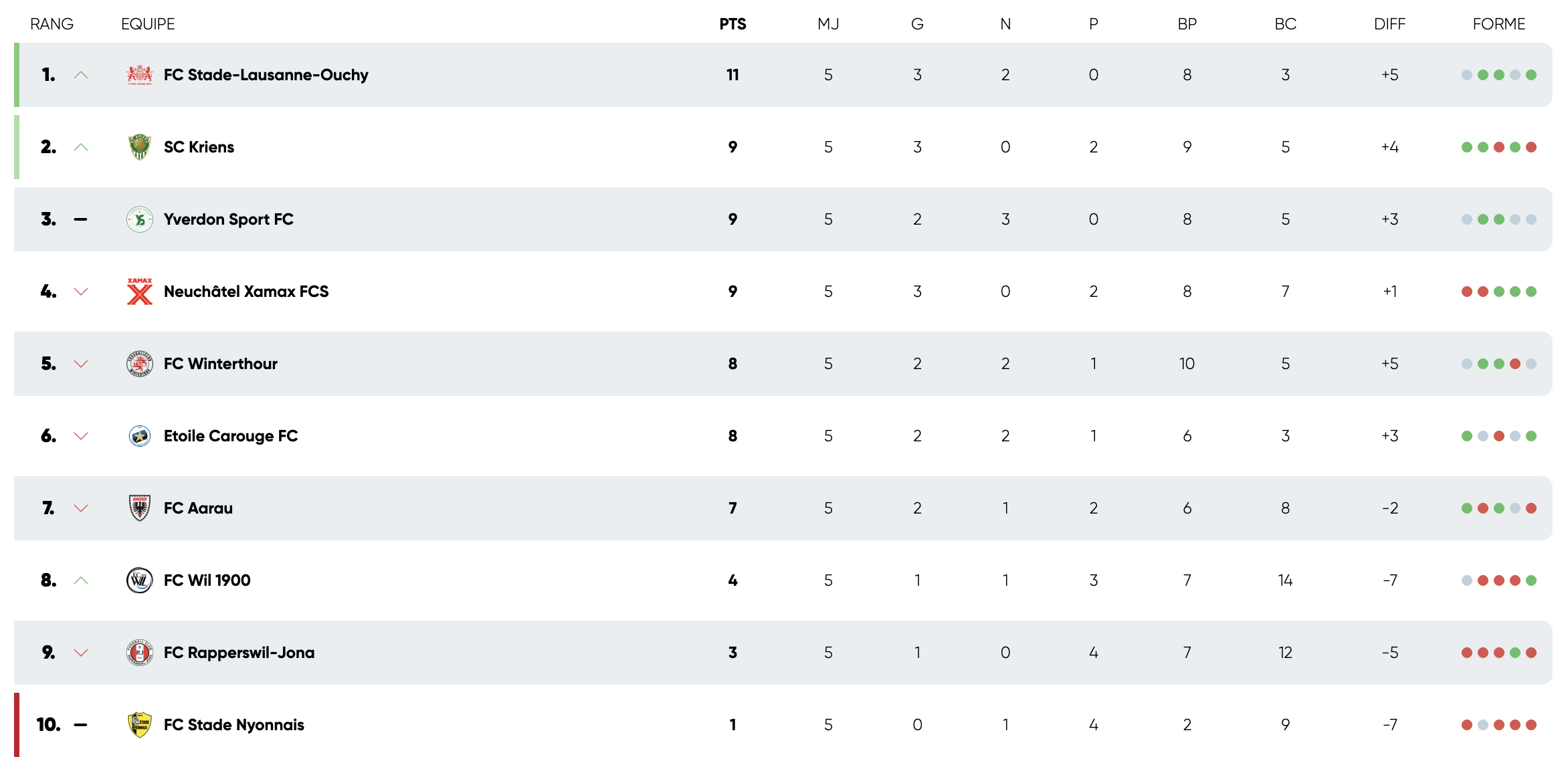Click the FC Winterthour club badge
This screenshot has width=1568, height=769.
click(x=140, y=364)
